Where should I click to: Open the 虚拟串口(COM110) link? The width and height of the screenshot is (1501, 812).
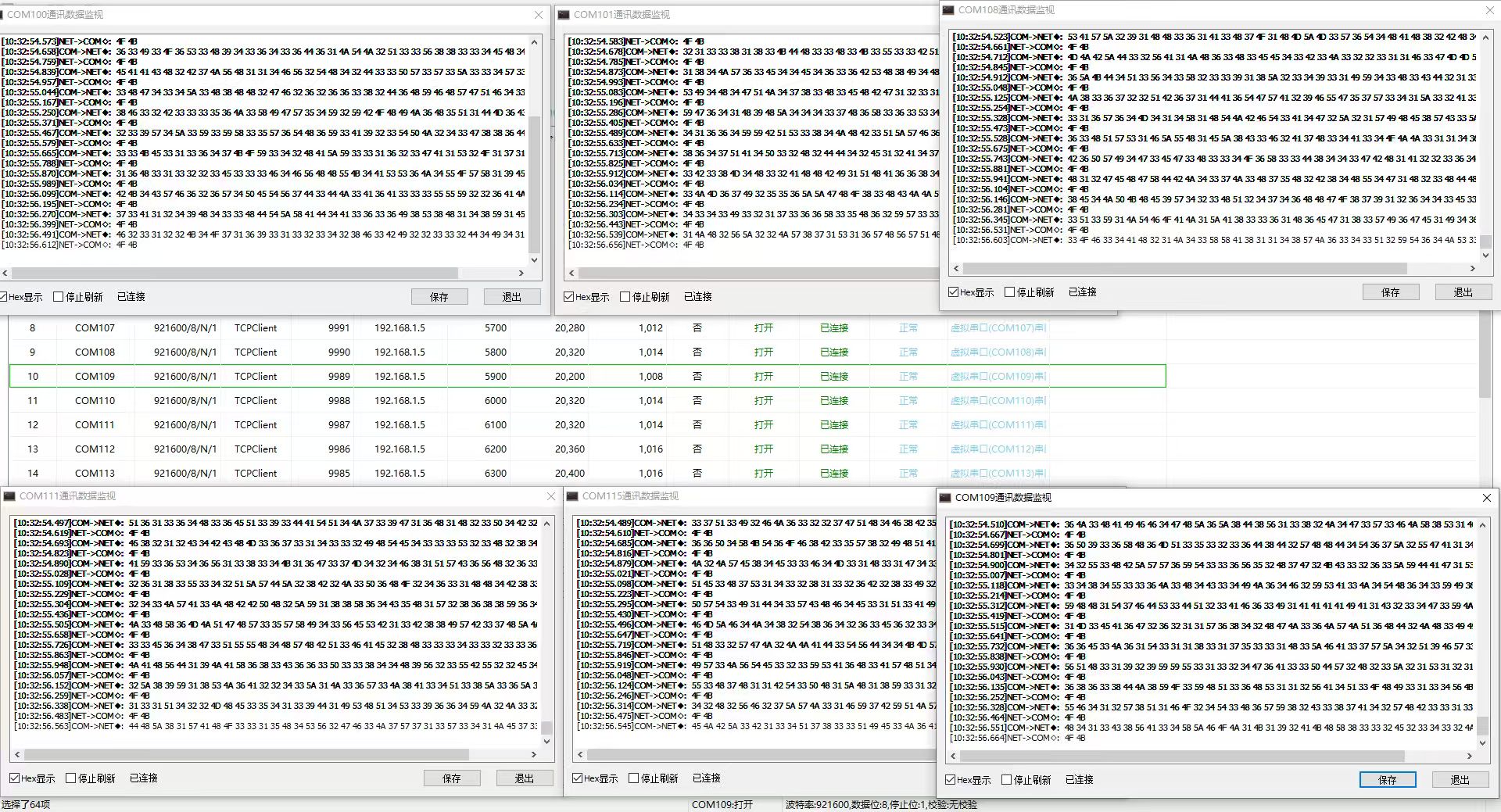[x=997, y=401]
